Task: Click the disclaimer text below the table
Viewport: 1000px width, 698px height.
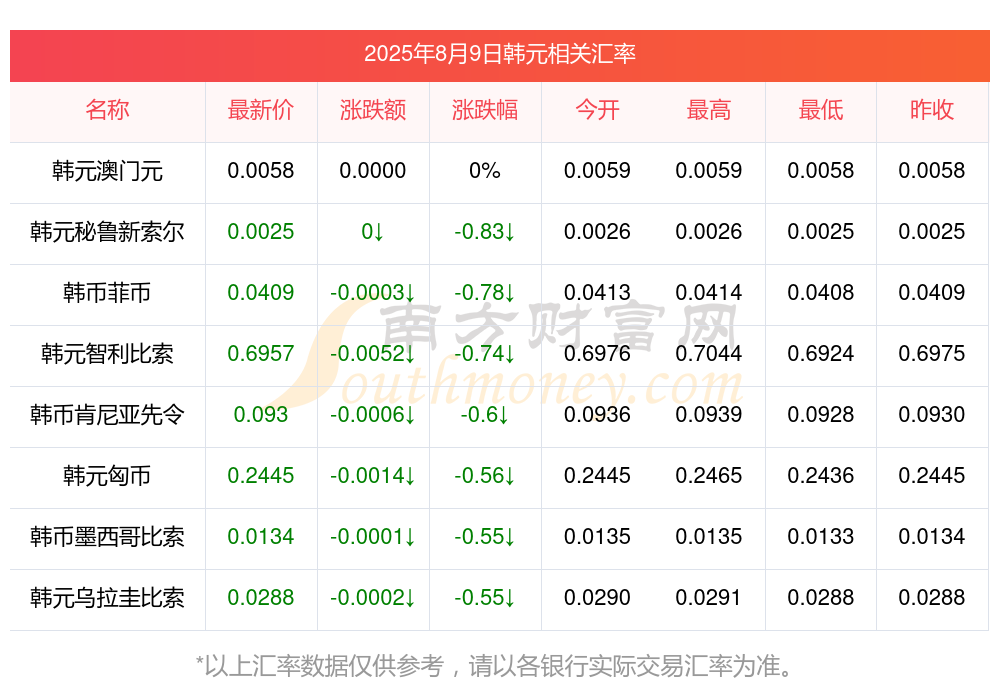Action: click(x=494, y=666)
